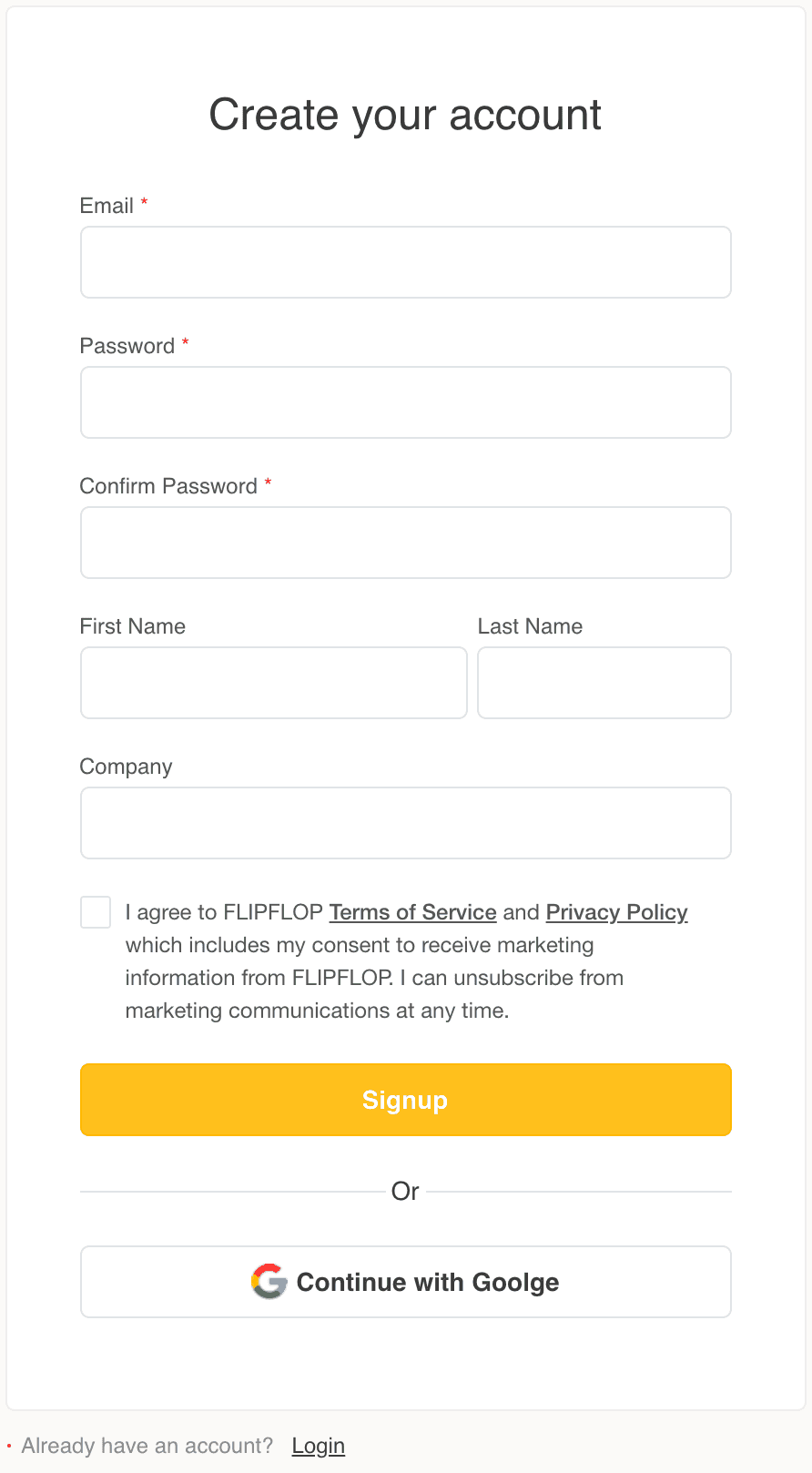Click the 'Last Name' label text
The height and width of the screenshot is (1473, 812).
pyautogui.click(x=530, y=626)
